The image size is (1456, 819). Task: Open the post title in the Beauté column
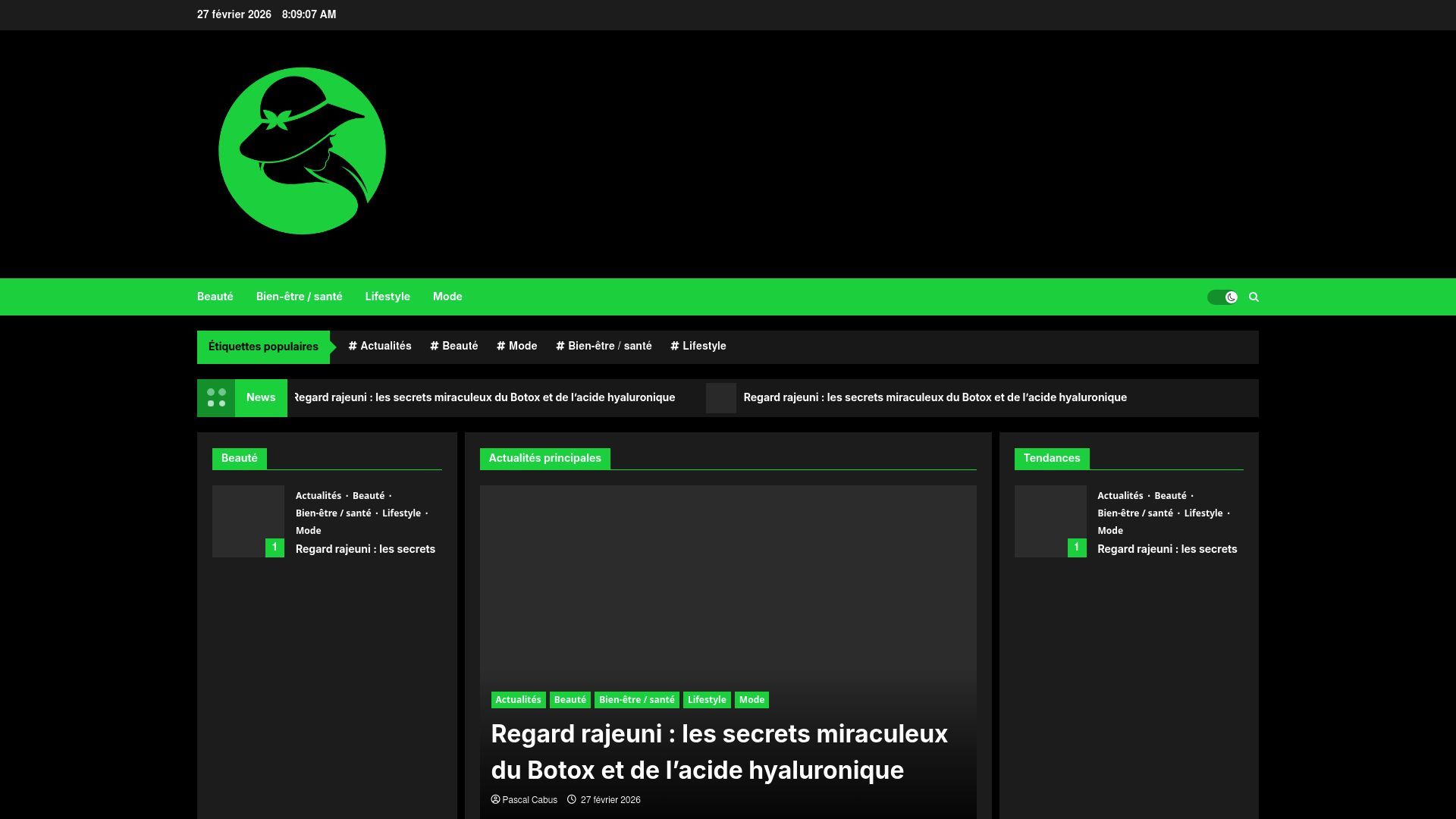366,549
